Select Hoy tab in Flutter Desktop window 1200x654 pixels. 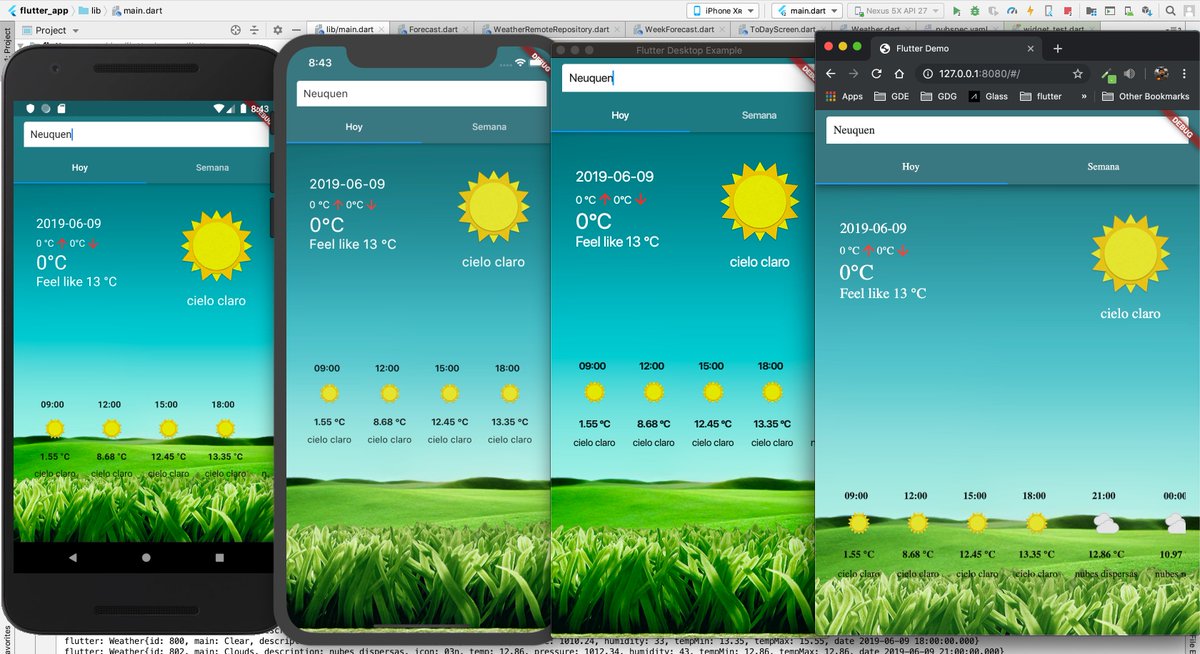tap(620, 115)
